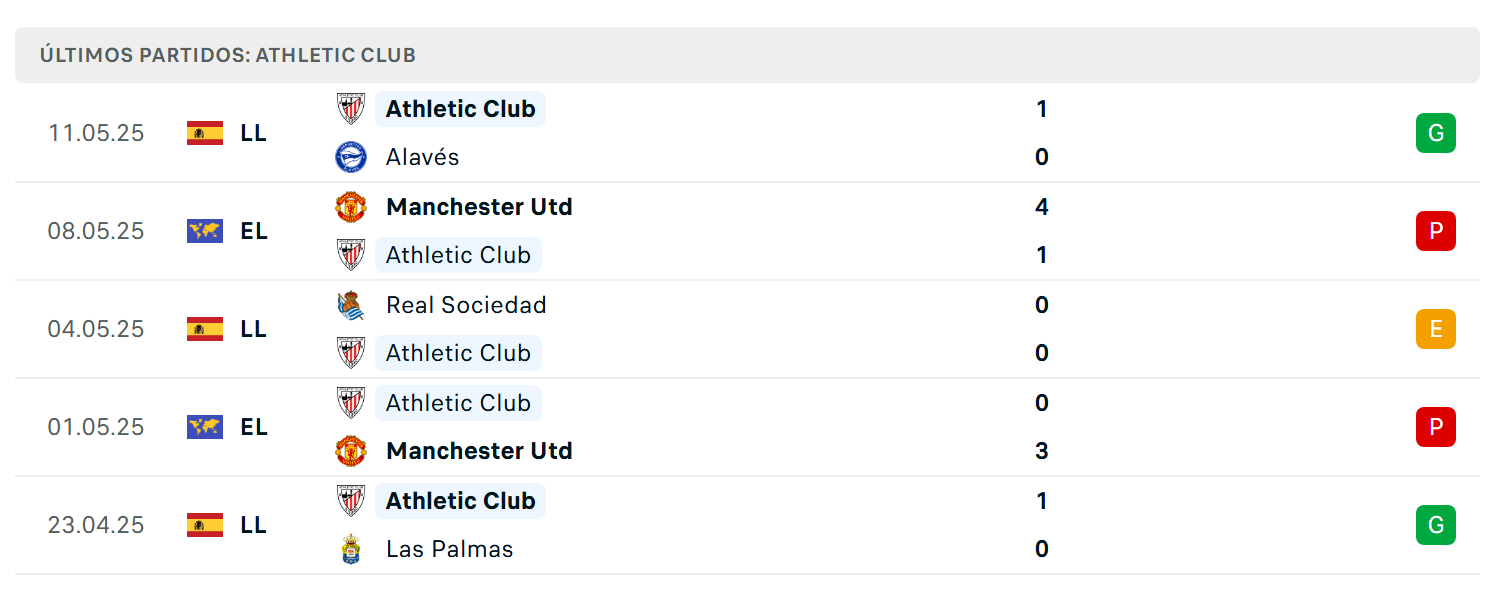This screenshot has width=1491, height=593.
Task: Click Europa League world icon on 08.05.25
Action: coord(205,231)
